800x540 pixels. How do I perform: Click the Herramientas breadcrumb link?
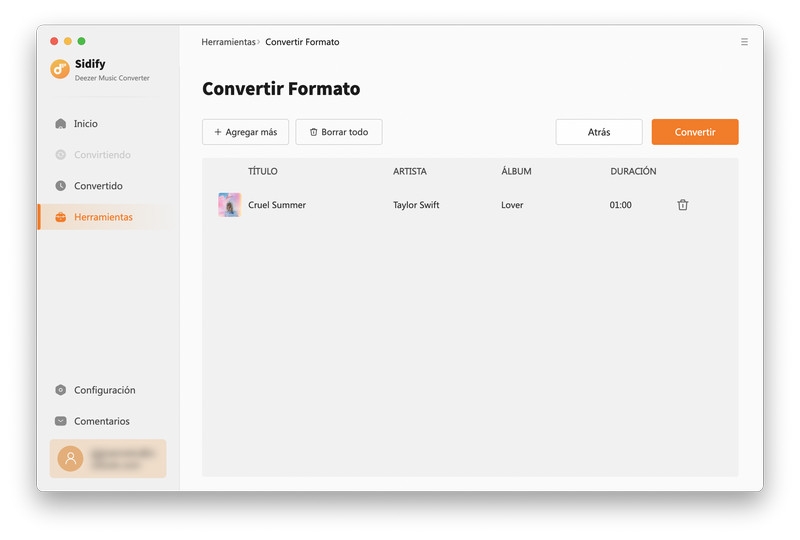click(228, 42)
